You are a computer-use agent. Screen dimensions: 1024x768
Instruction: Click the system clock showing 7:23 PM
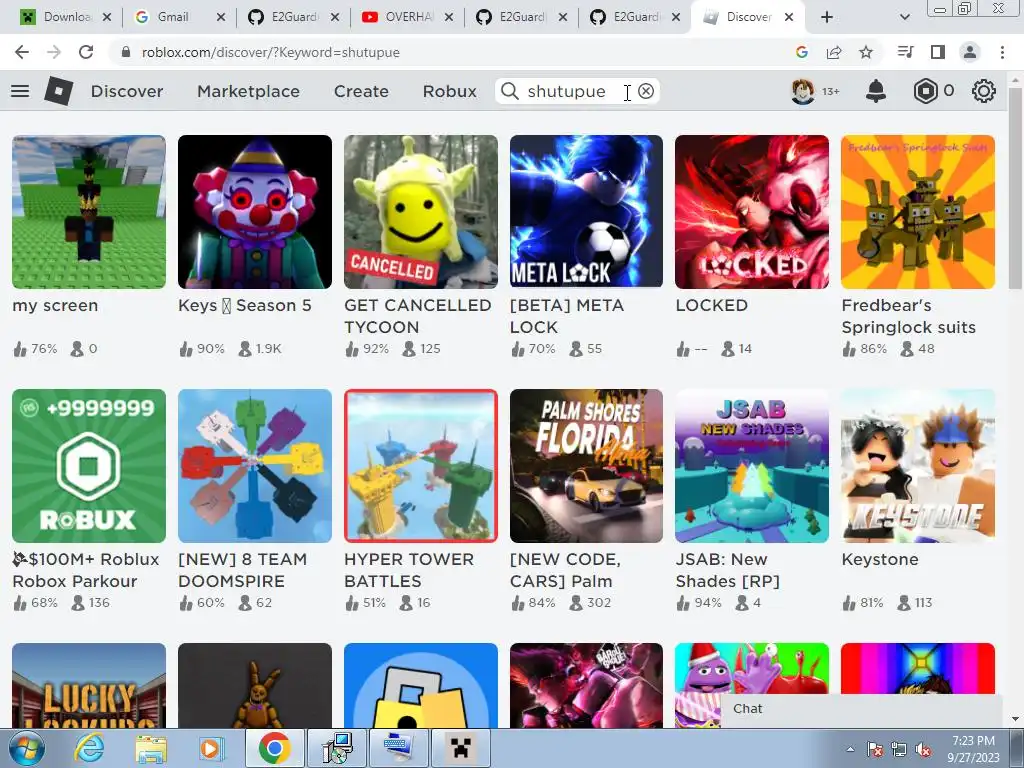[973, 749]
